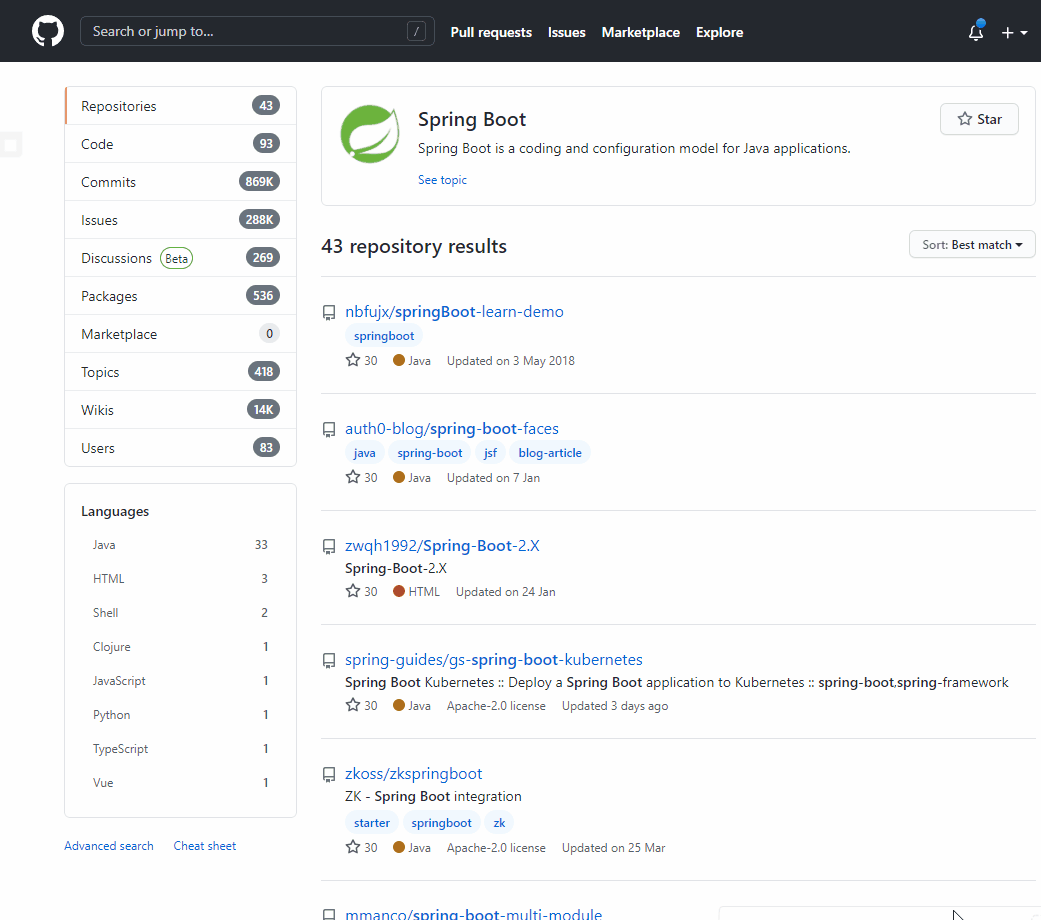The image size is (1041, 920).
Task: Show Packages search results
Action: point(181,295)
